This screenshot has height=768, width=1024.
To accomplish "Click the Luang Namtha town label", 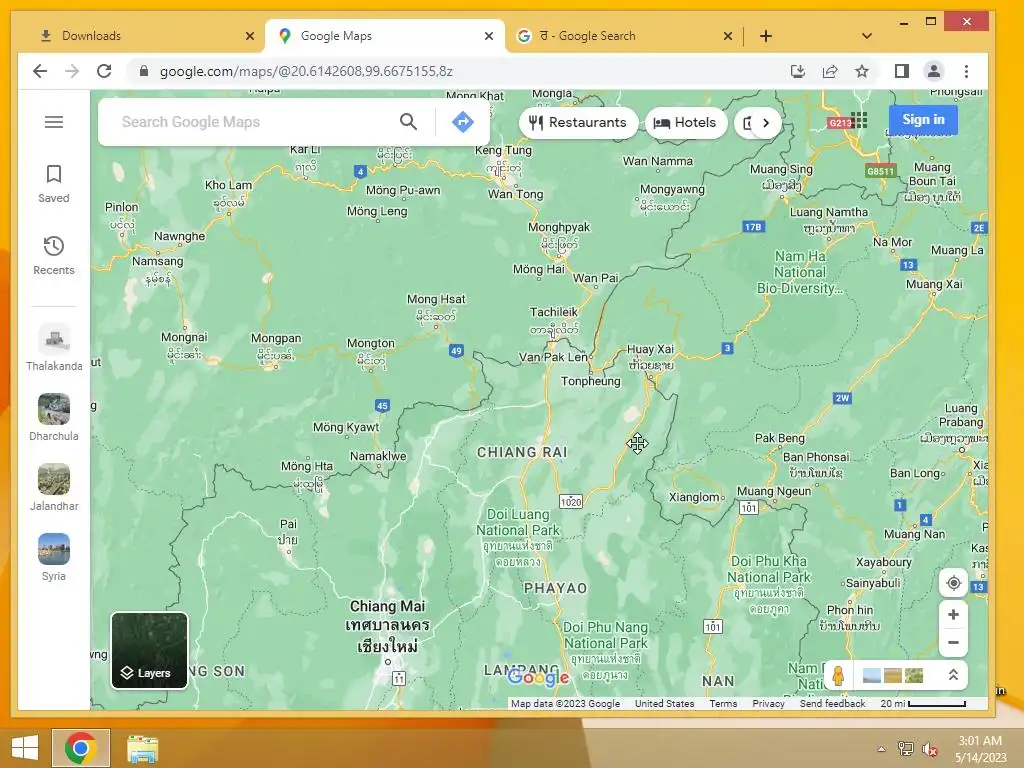I will click(x=829, y=212).
